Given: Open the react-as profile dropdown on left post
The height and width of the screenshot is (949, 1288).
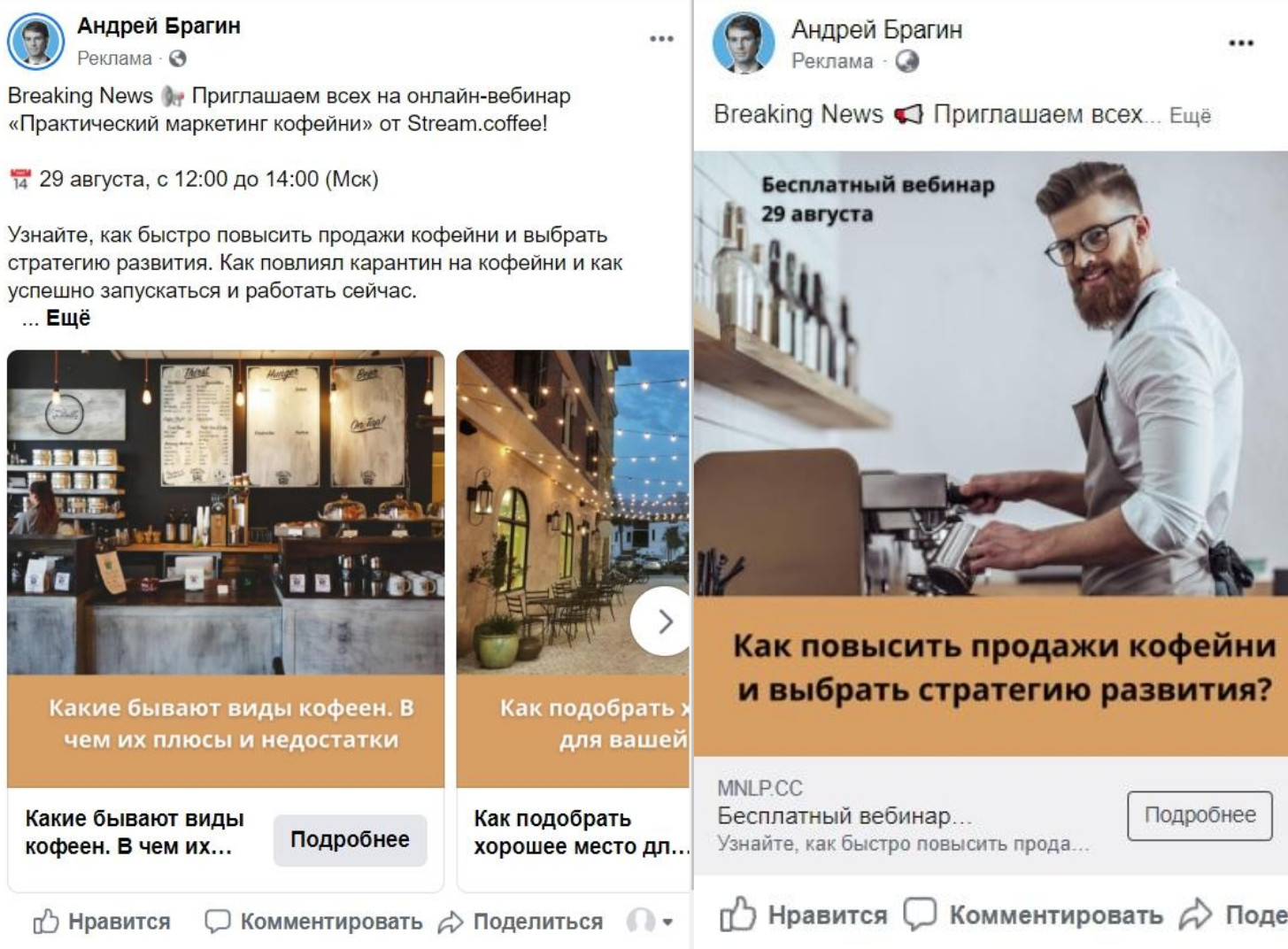Looking at the screenshot, I should [x=650, y=922].
